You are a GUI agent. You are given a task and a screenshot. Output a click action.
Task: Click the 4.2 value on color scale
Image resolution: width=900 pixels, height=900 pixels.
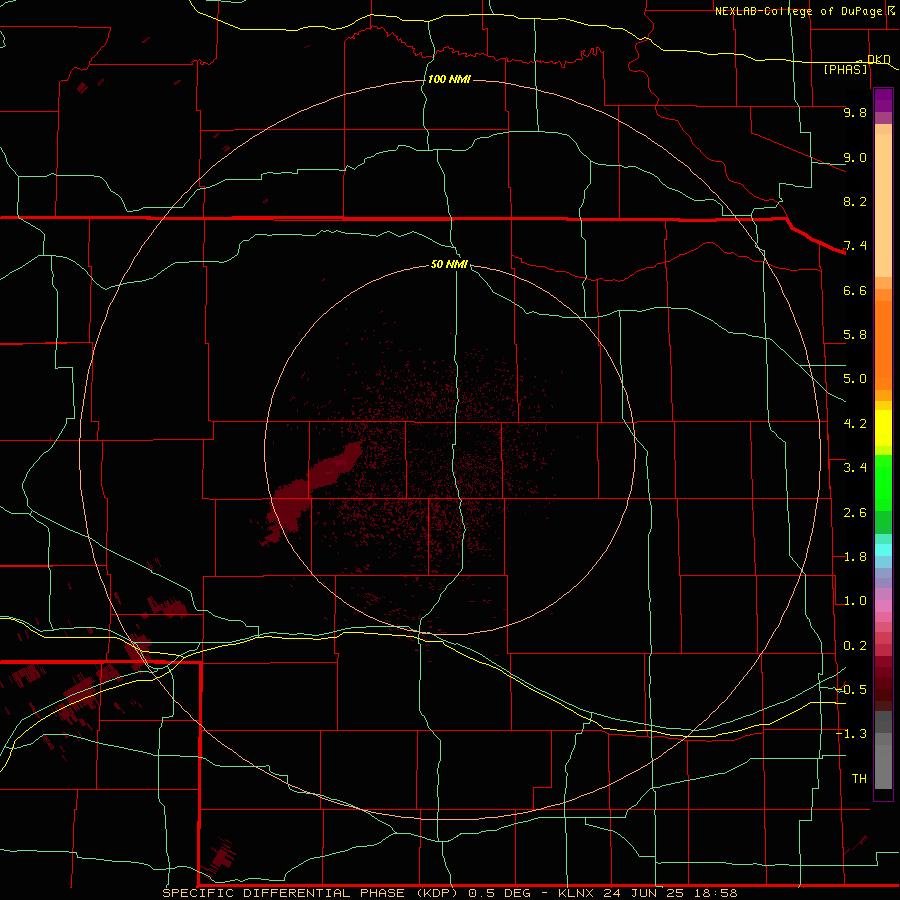[x=855, y=424]
